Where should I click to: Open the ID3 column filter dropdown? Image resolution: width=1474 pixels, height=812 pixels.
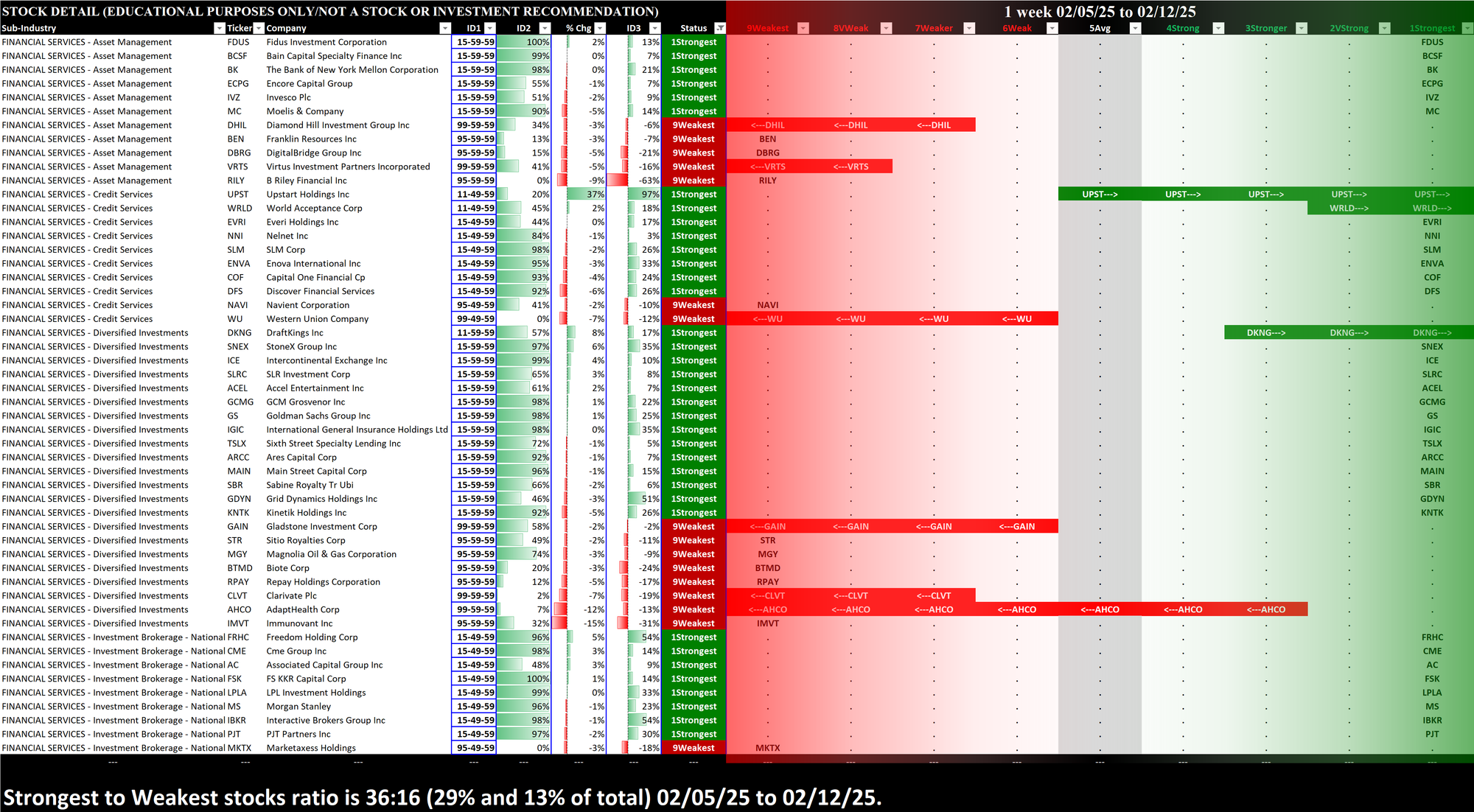pos(654,28)
